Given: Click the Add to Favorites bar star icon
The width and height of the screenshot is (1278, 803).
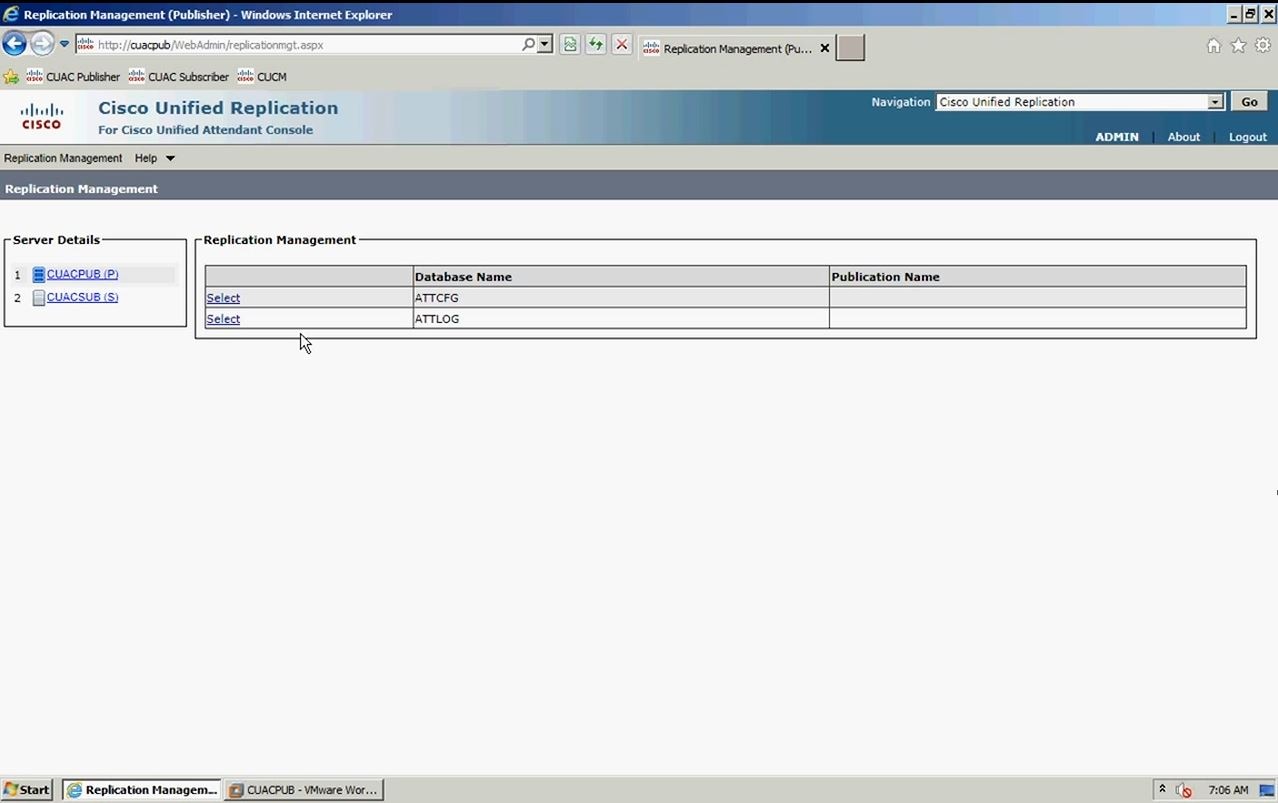Looking at the screenshot, I should (12, 77).
